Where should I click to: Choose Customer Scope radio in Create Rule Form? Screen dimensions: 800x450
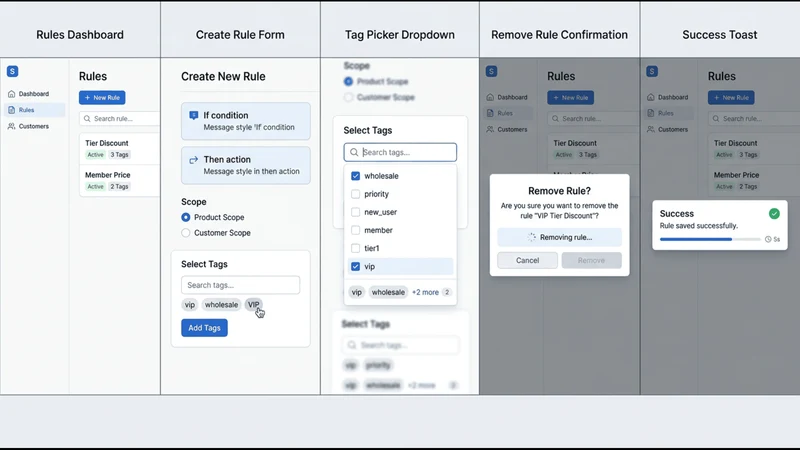[186, 233]
